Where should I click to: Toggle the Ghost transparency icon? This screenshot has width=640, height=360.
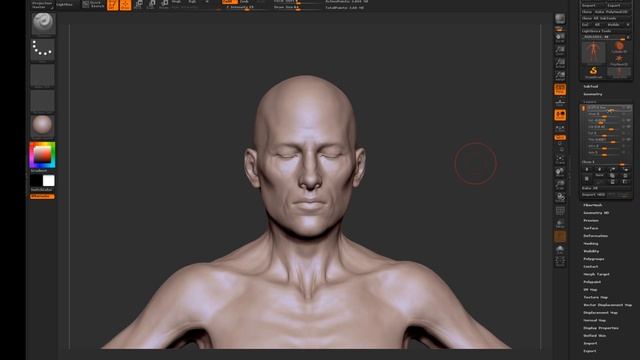tap(560, 236)
